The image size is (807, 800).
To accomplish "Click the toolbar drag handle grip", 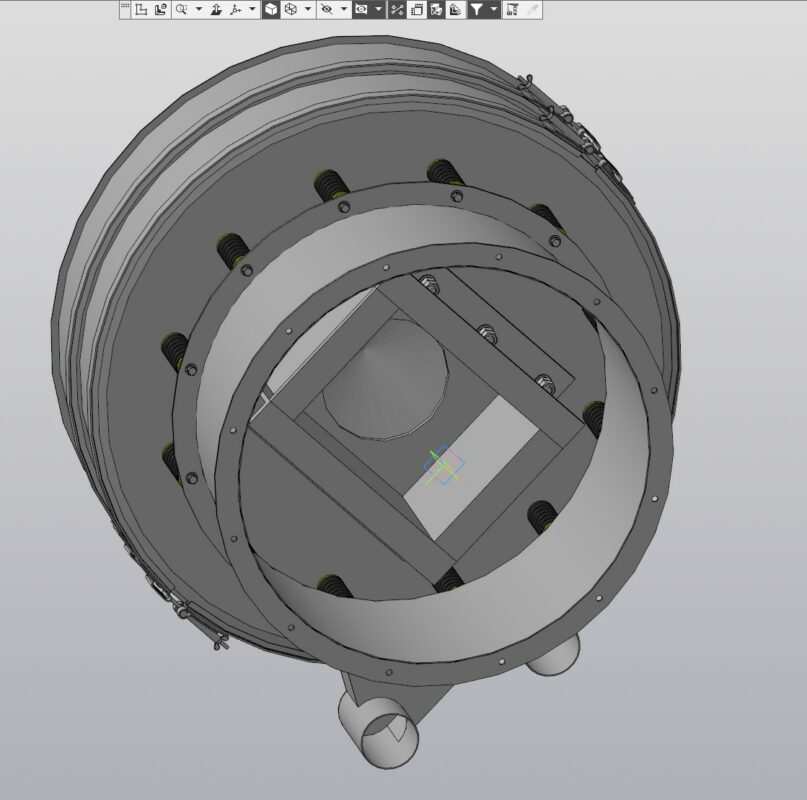I will tap(124, 9).
